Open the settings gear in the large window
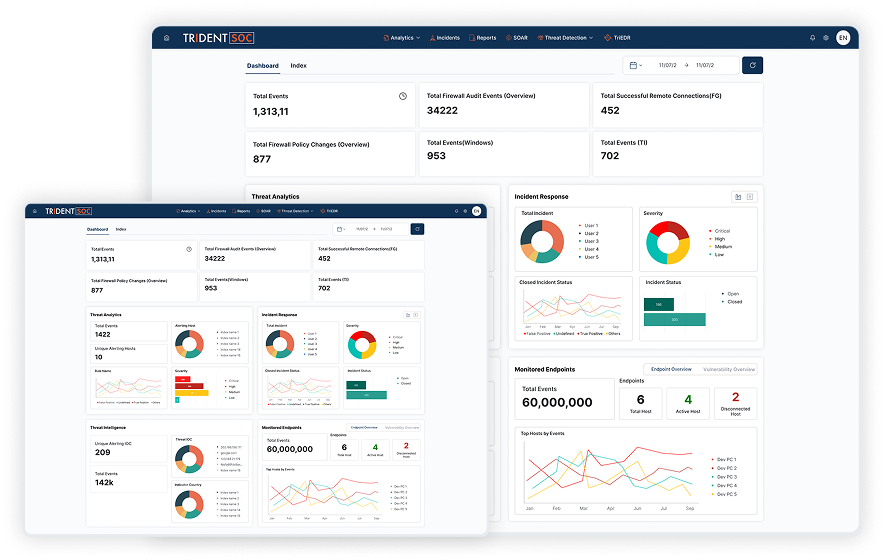The height and width of the screenshot is (560, 886). 826,38
